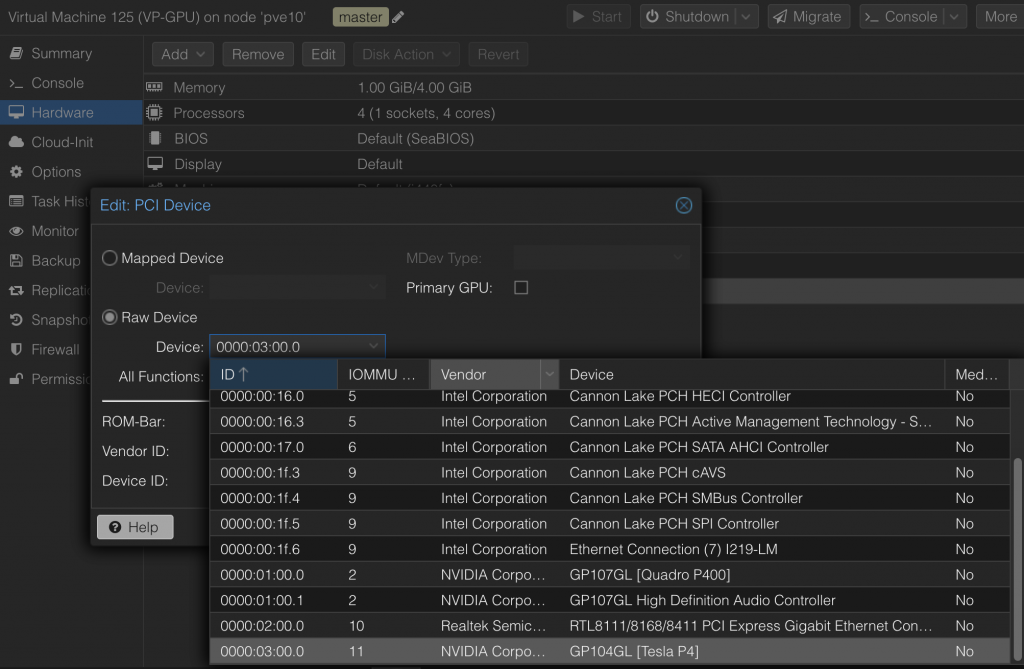Click the Permissions unlock icon
Viewport: 1024px width, 669px height.
(16, 379)
